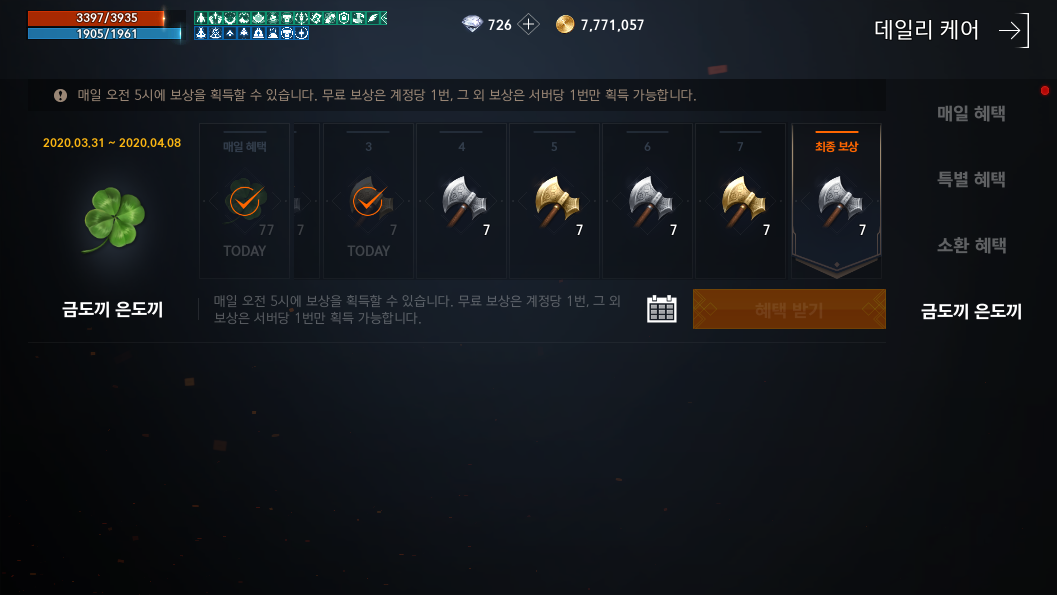
Task: Open the 특별 혜택 tab
Action: tap(971, 179)
